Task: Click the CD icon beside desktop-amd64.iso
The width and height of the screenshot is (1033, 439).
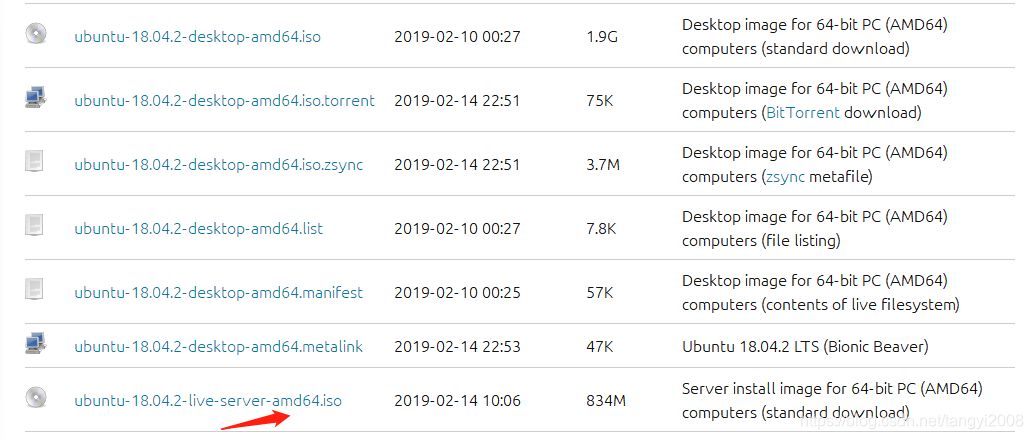Action: click(x=36, y=34)
